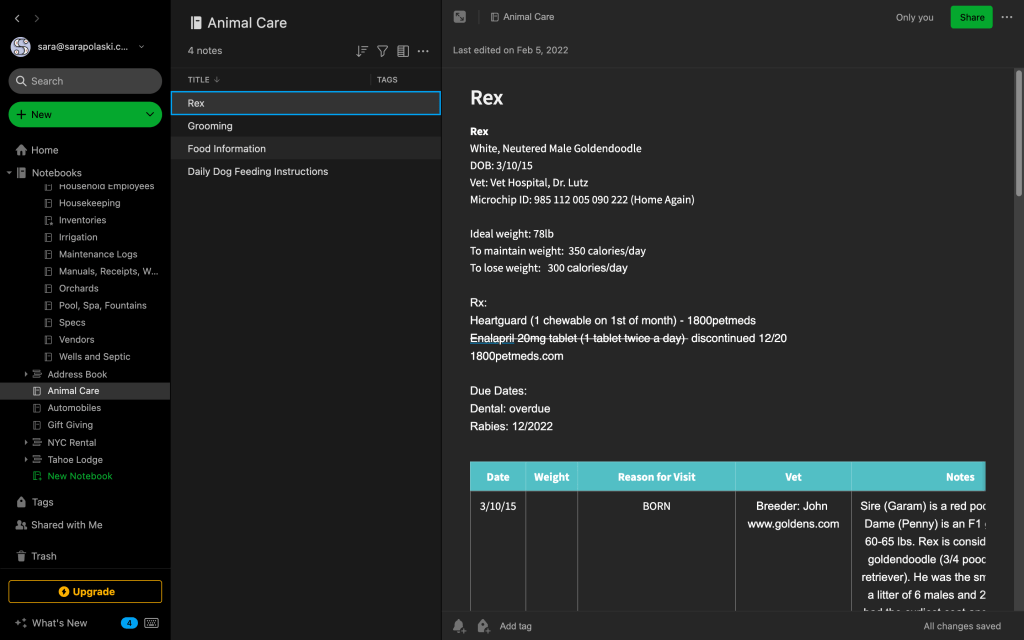Click the sort notes icon
The width and height of the screenshot is (1024, 640).
coord(362,51)
